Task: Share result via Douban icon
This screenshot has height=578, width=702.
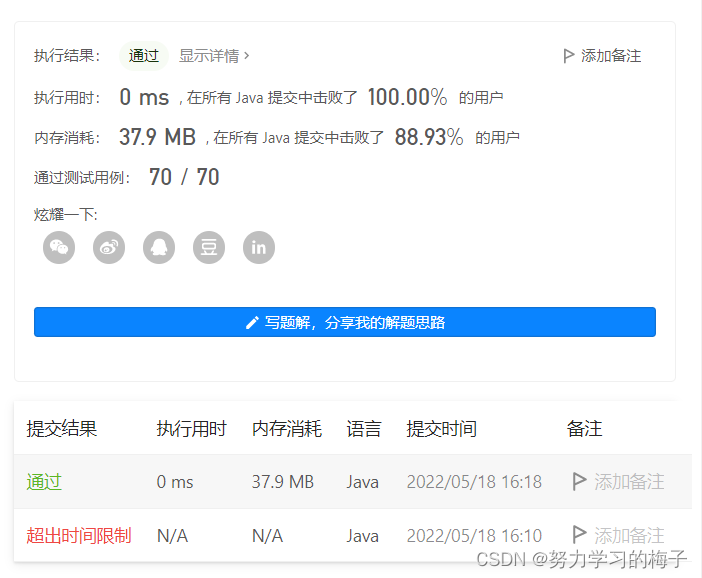Action: coord(209,248)
